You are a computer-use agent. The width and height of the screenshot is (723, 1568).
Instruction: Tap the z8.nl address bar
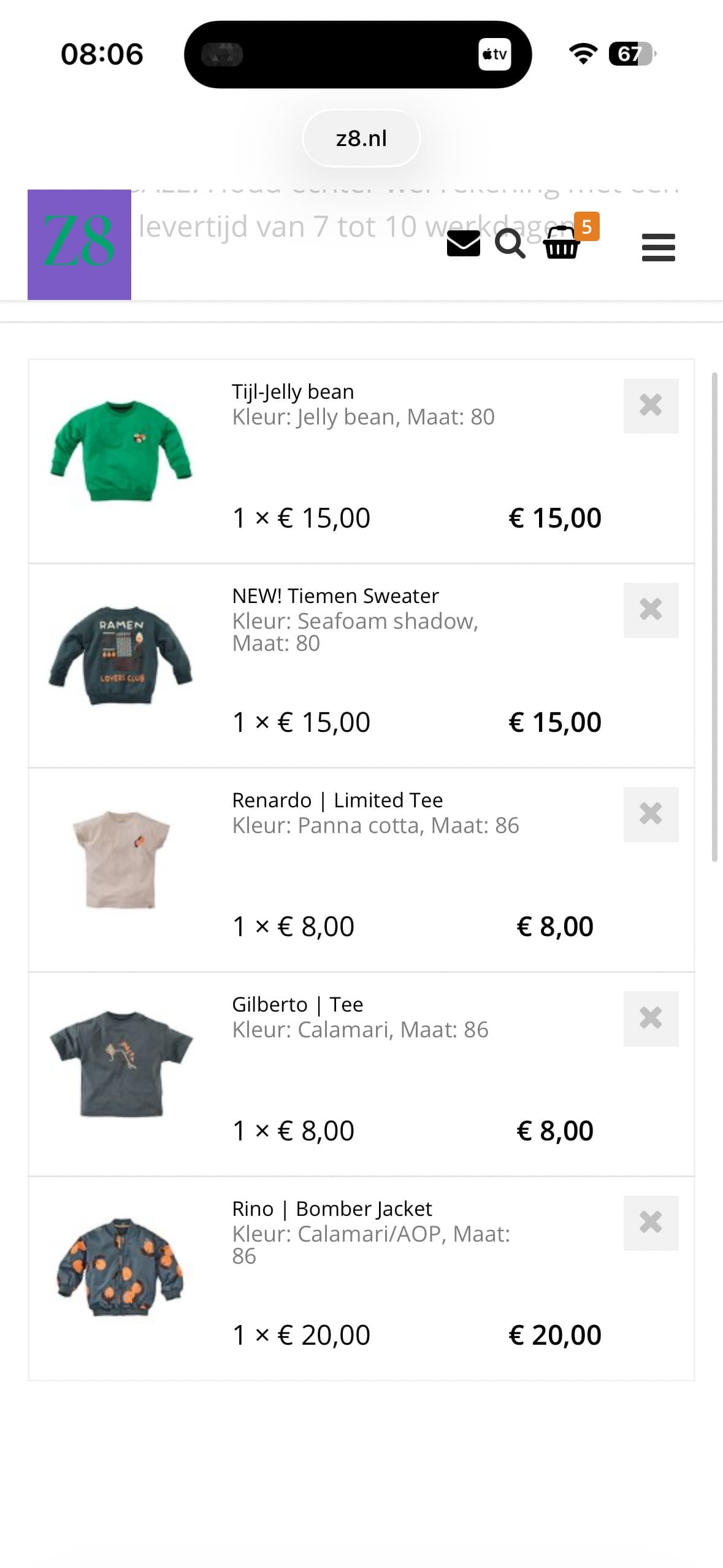361,139
